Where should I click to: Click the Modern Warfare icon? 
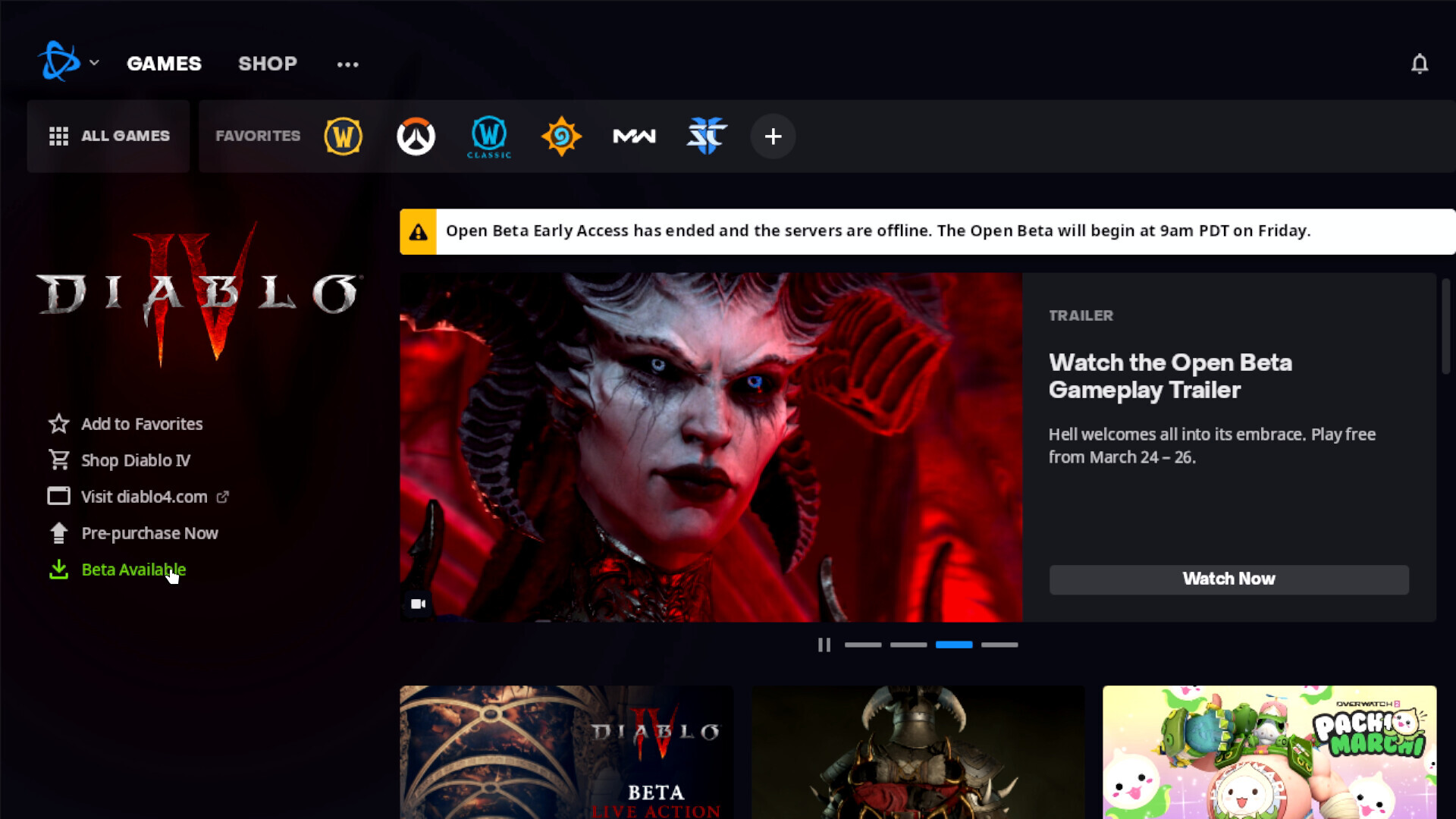[x=634, y=135]
